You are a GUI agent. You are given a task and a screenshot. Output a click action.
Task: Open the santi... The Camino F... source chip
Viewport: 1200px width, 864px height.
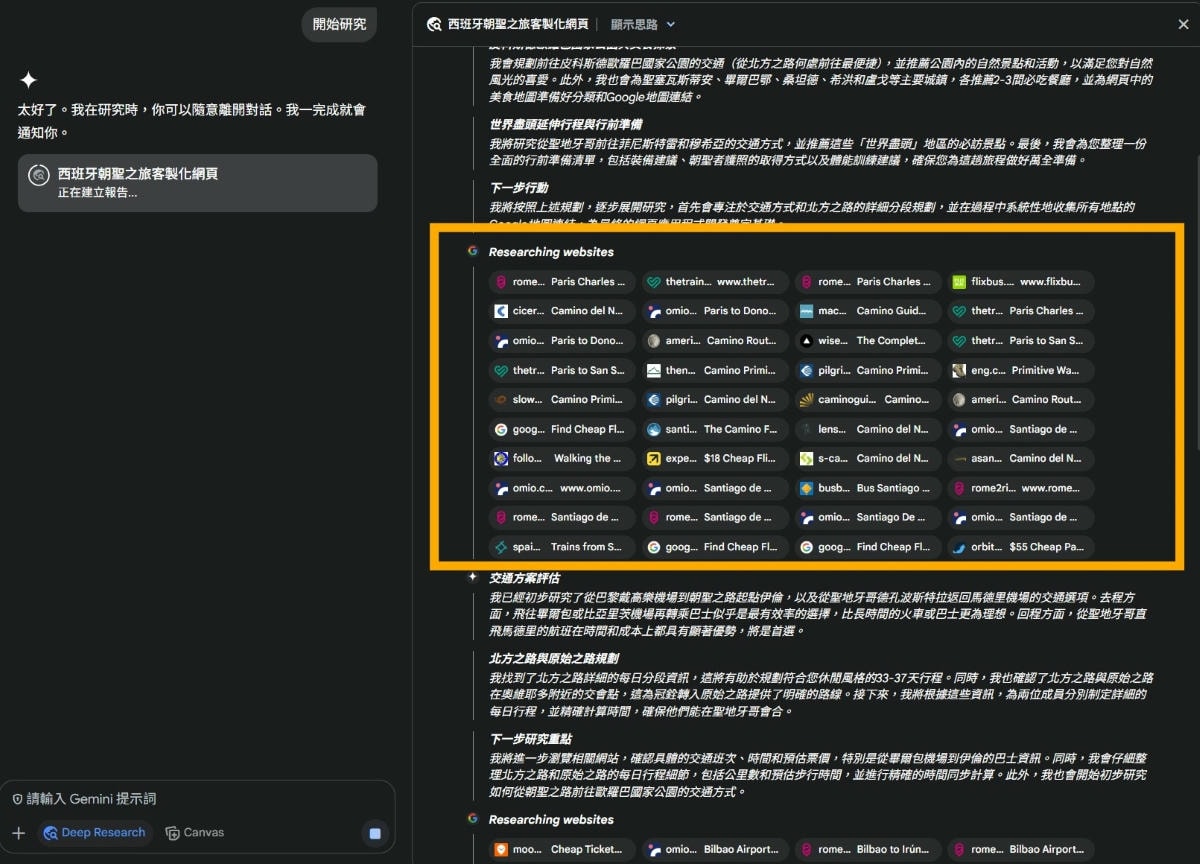[715, 429]
